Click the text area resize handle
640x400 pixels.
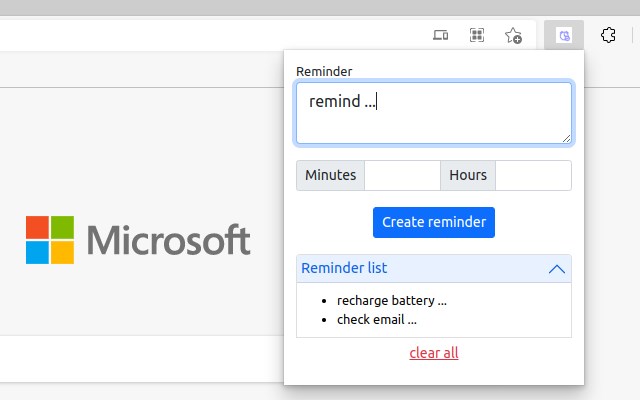click(x=567, y=139)
